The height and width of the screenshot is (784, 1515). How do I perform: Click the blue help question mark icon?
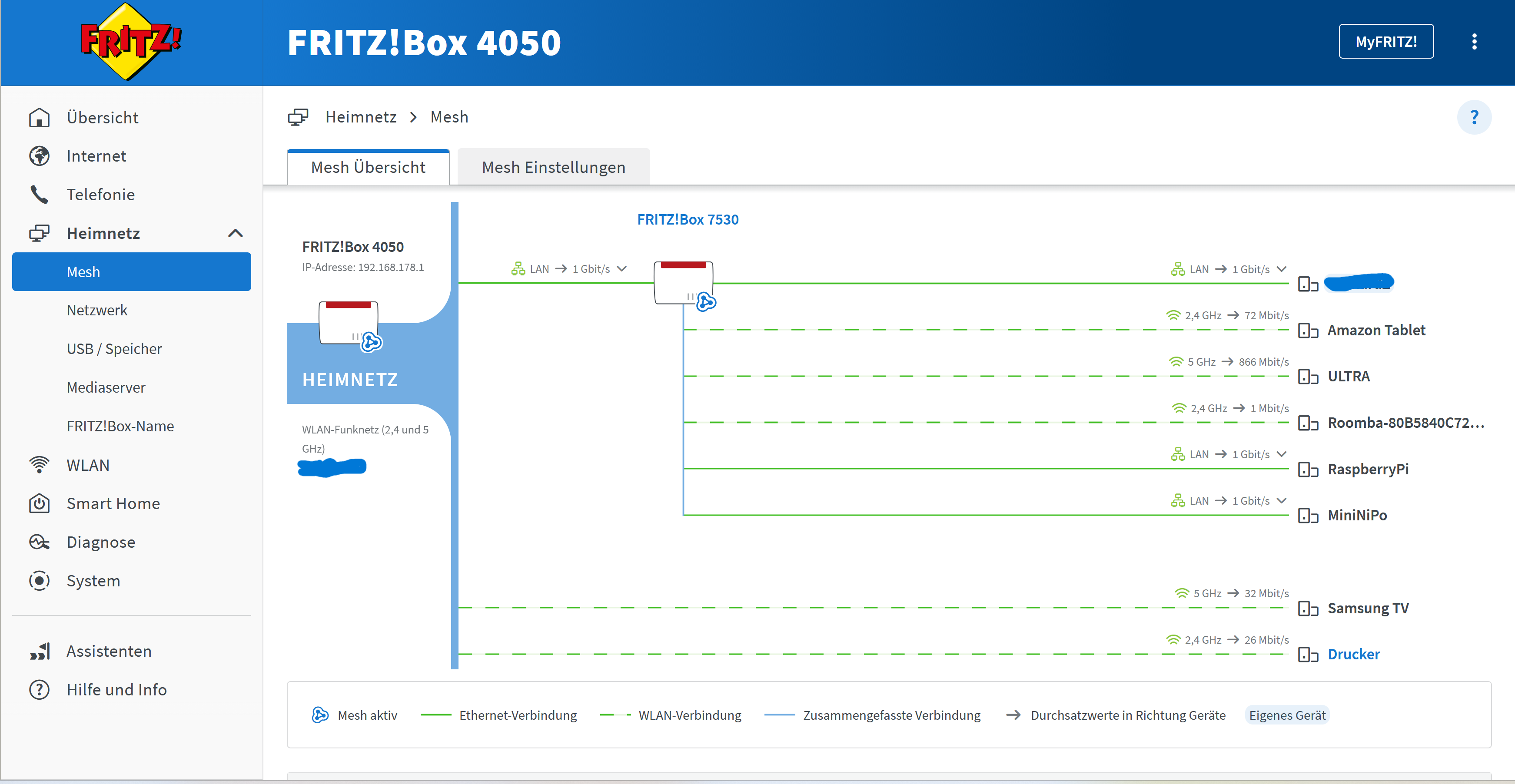coord(1474,118)
